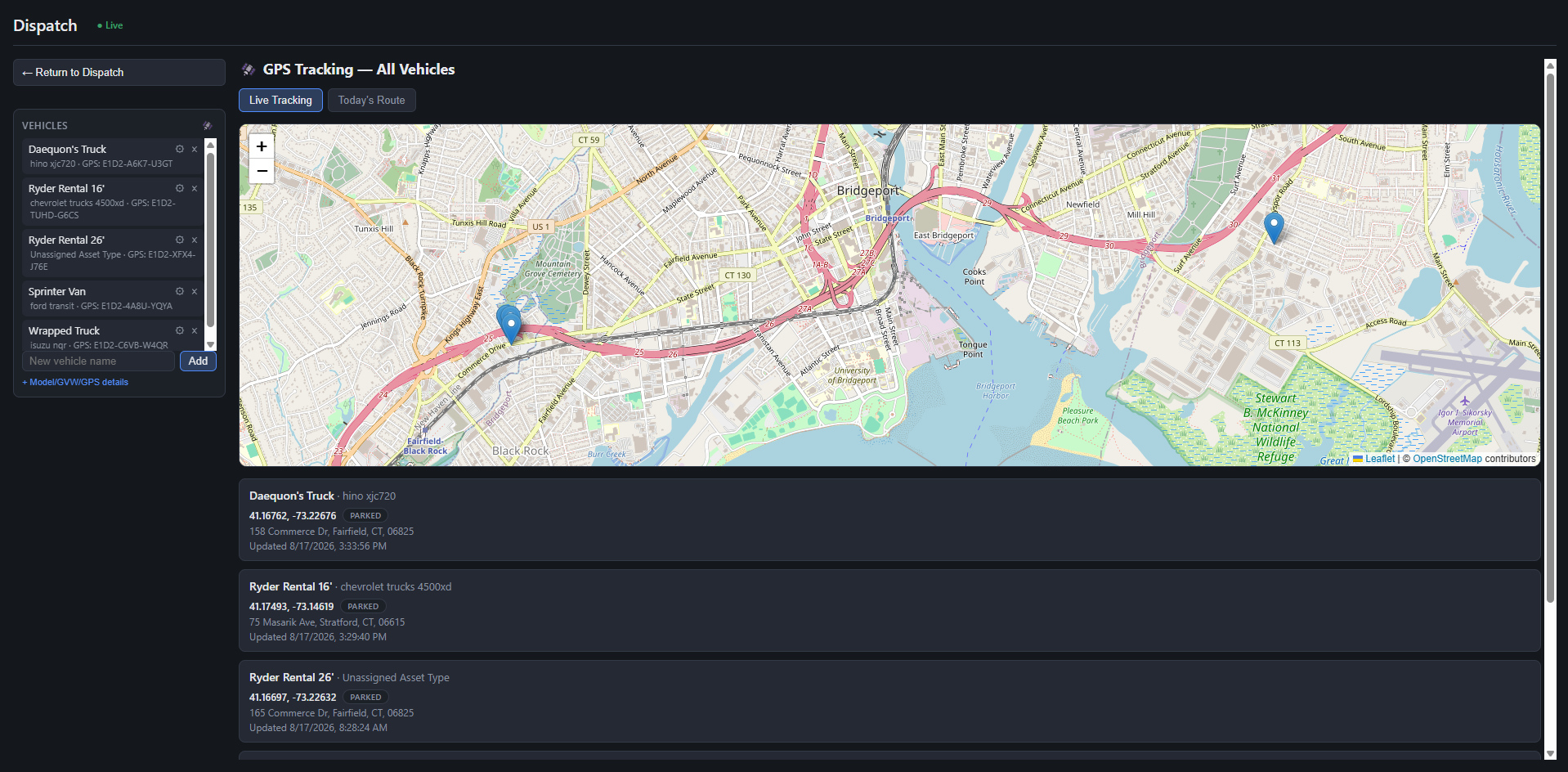
Task: Focus the New vehicle name field
Action: coord(98,361)
